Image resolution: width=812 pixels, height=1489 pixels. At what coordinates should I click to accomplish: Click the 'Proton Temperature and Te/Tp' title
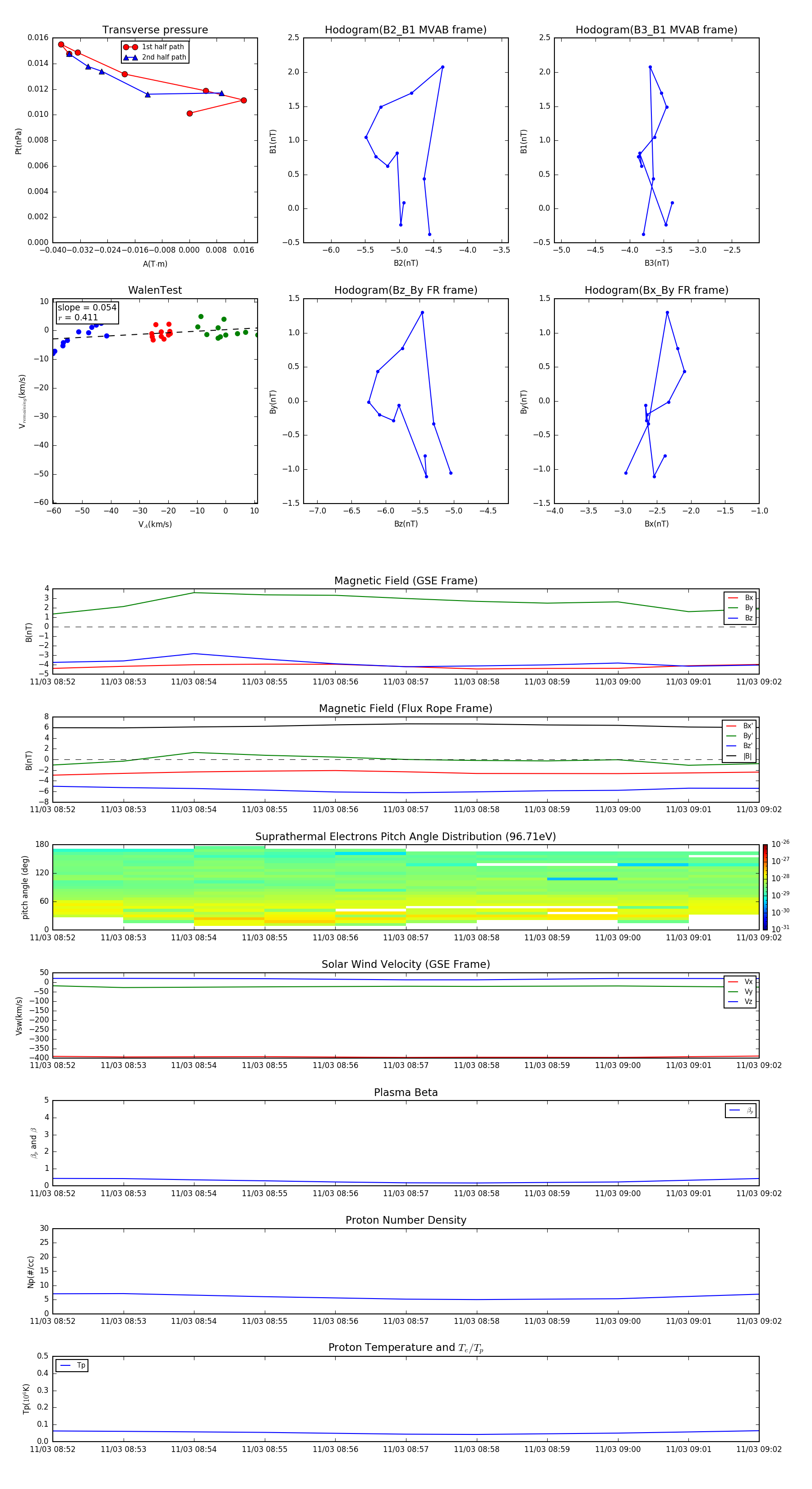406,1348
